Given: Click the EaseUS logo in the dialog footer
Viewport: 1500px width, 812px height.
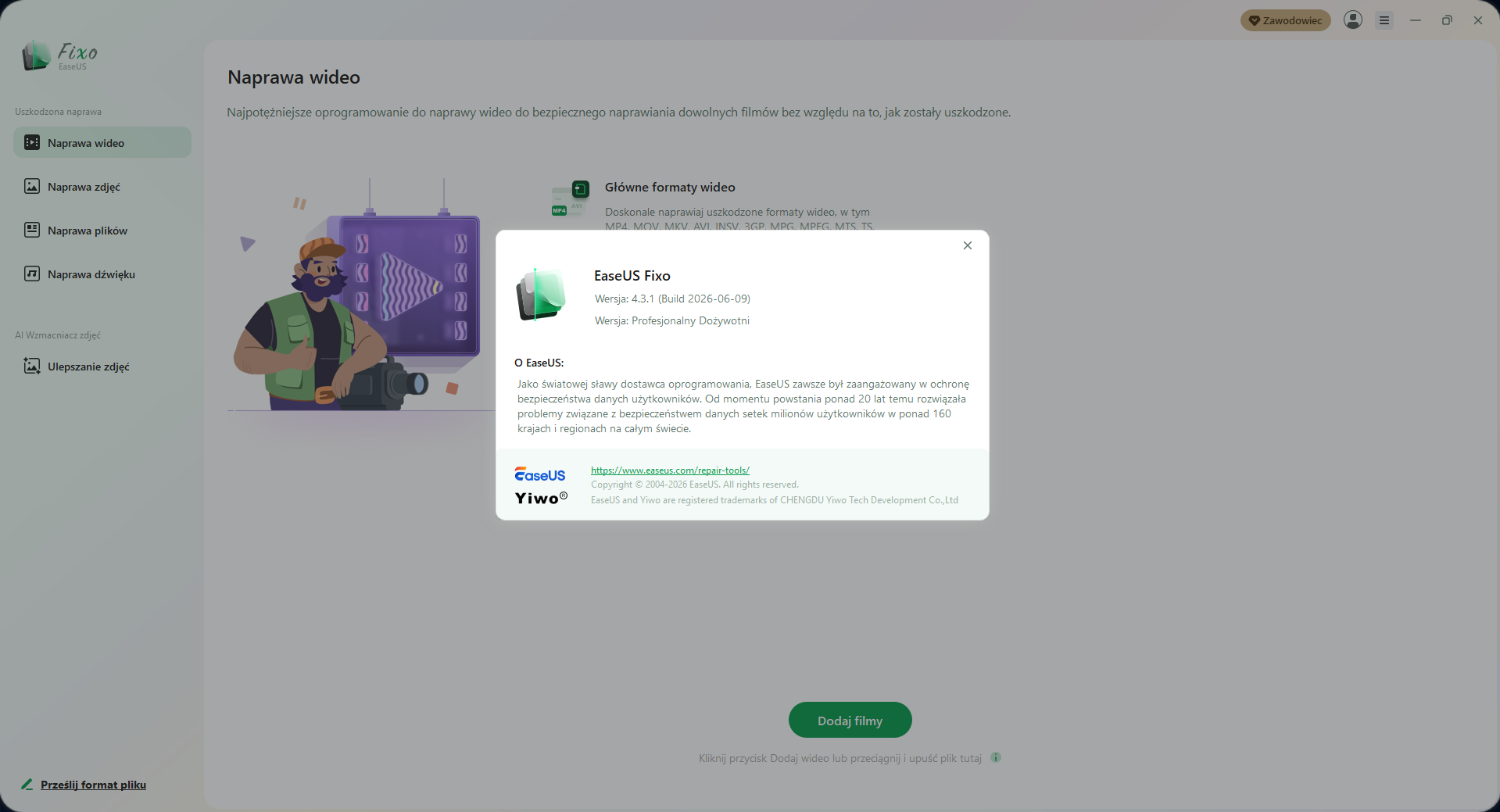Looking at the screenshot, I should click(x=540, y=474).
